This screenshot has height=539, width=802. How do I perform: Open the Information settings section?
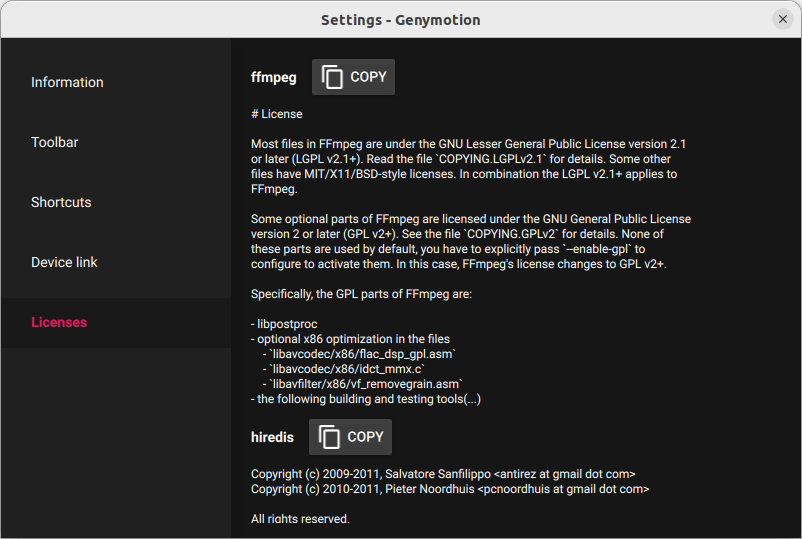pyautogui.click(x=67, y=82)
